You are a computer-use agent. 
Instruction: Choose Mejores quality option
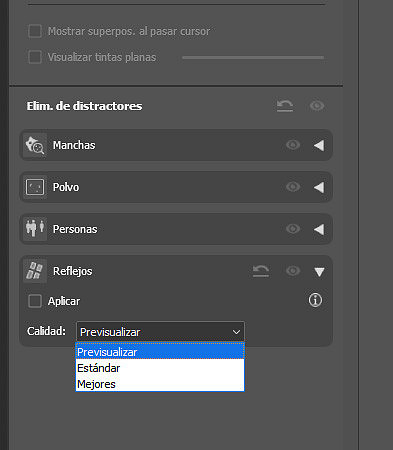click(x=160, y=384)
